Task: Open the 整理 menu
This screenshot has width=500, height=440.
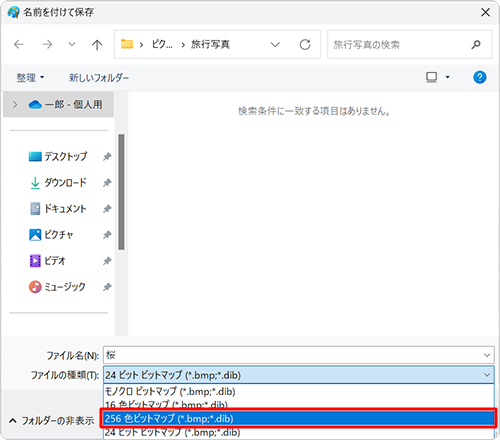Action: pos(30,78)
